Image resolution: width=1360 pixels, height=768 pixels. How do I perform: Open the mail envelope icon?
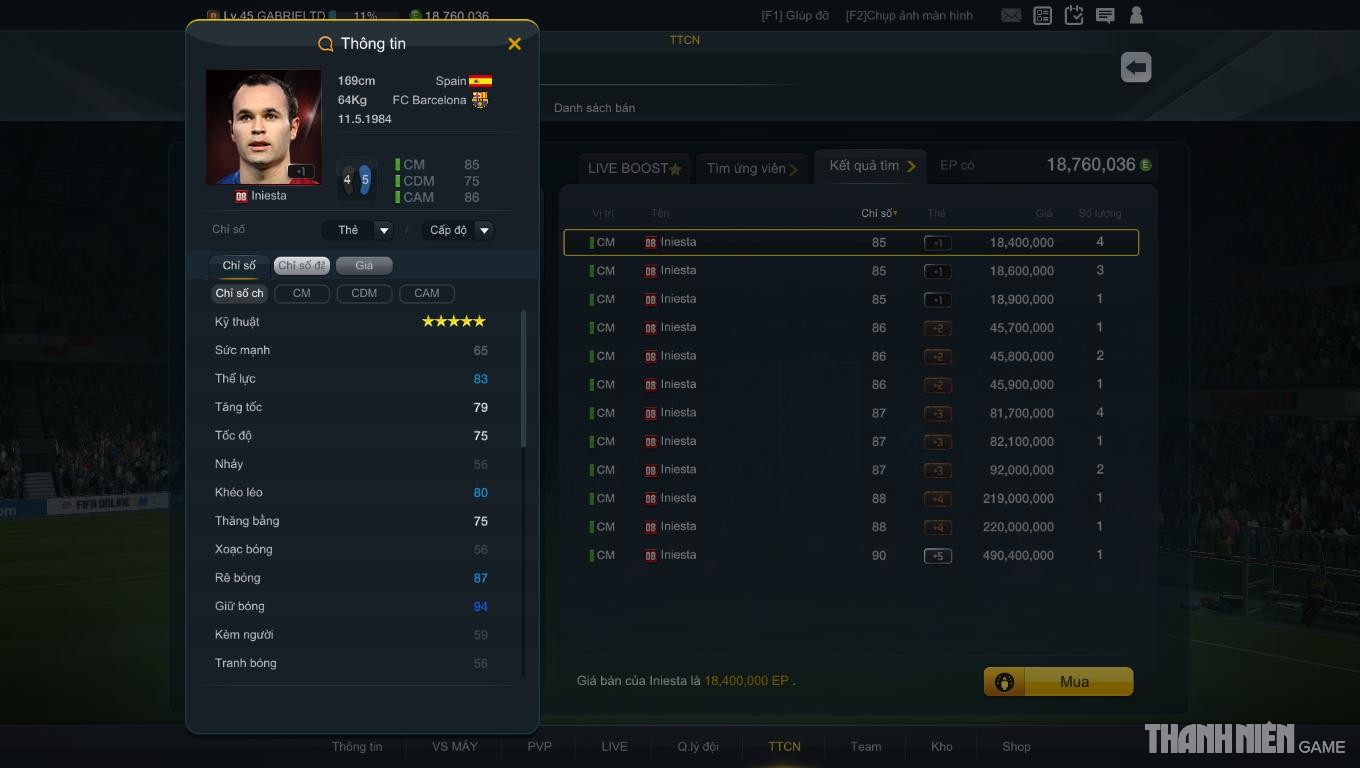click(1011, 16)
